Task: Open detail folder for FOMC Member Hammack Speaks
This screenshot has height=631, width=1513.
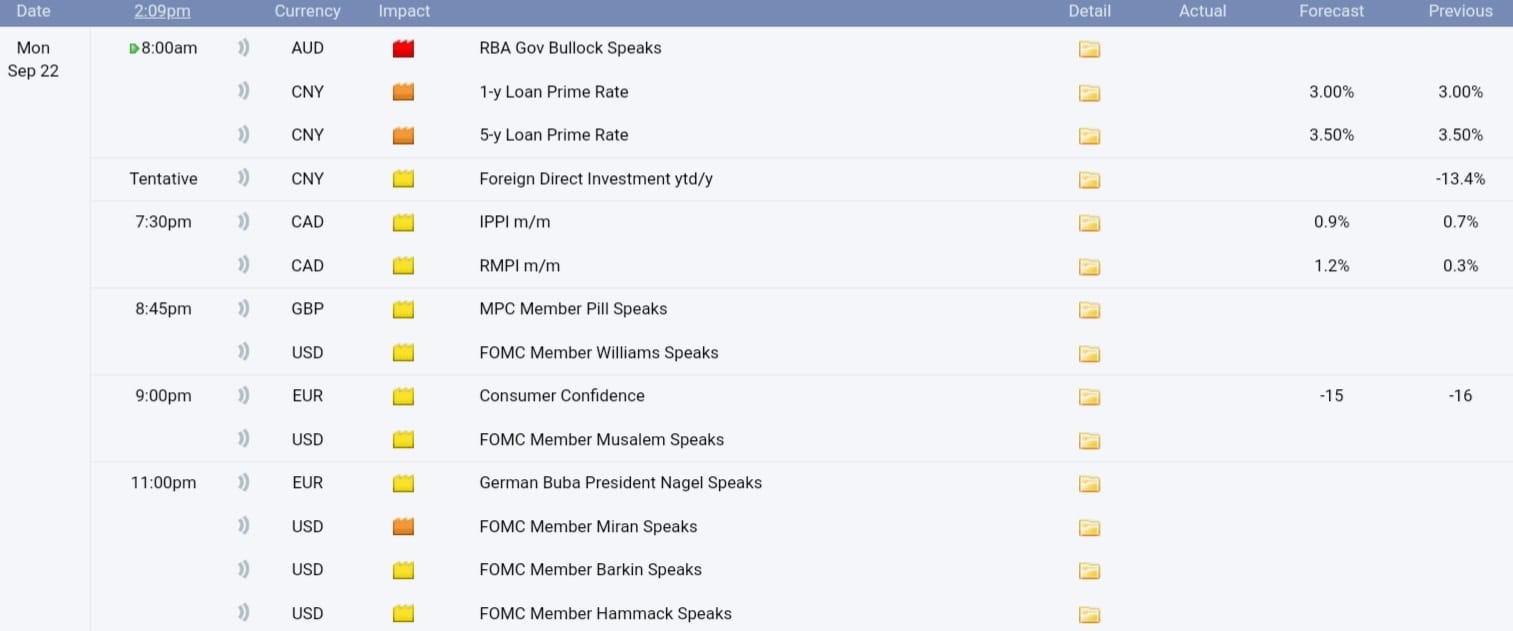Action: coord(1089,614)
